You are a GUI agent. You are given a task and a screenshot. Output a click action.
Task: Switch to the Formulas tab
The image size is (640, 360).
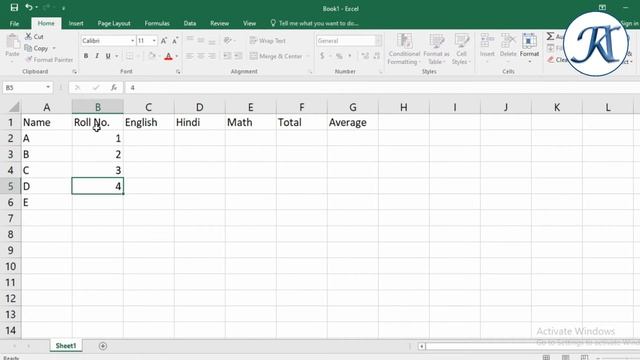click(157, 23)
